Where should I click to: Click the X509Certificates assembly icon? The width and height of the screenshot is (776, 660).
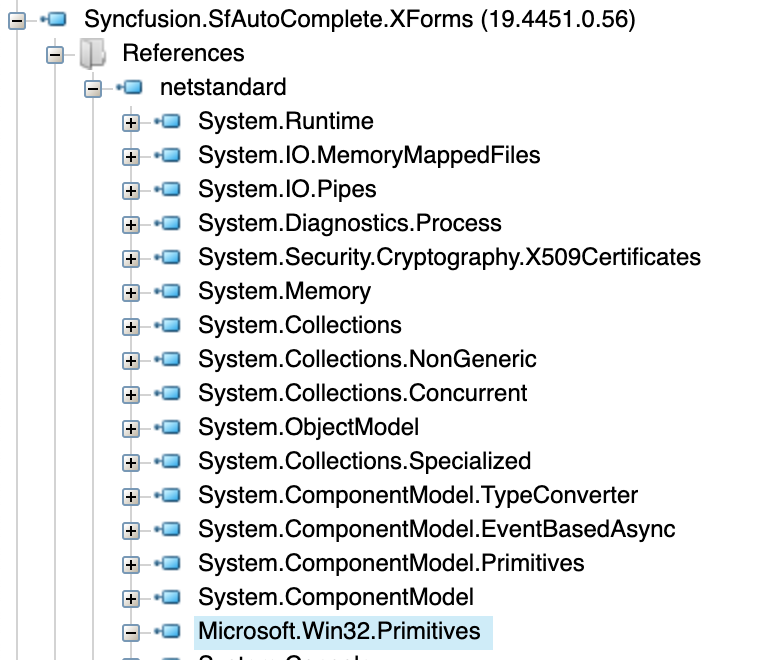pyautogui.click(x=168, y=257)
